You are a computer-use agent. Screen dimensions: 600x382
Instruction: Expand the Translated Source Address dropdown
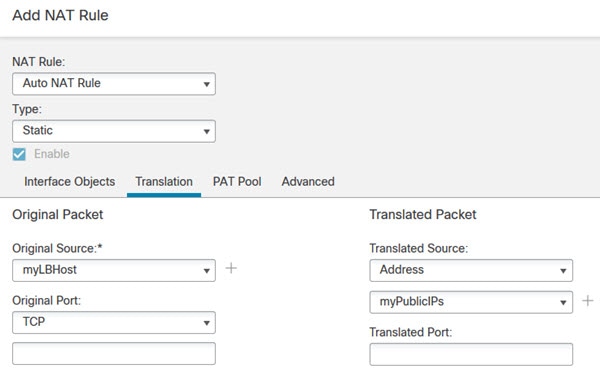coord(471,270)
